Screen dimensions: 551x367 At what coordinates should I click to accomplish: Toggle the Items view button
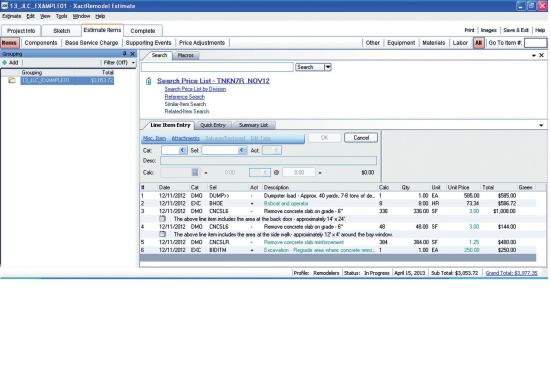9,43
